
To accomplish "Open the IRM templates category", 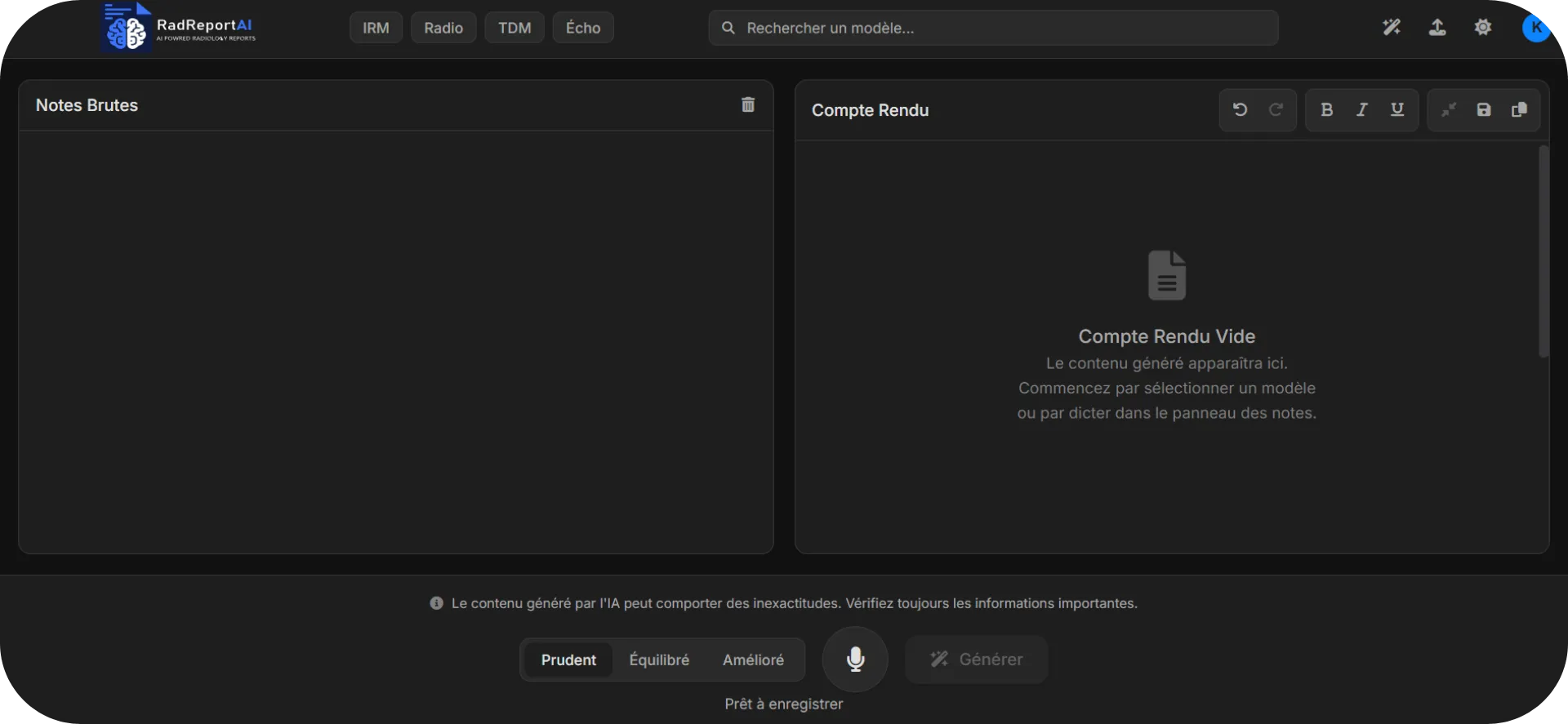I will point(376,28).
